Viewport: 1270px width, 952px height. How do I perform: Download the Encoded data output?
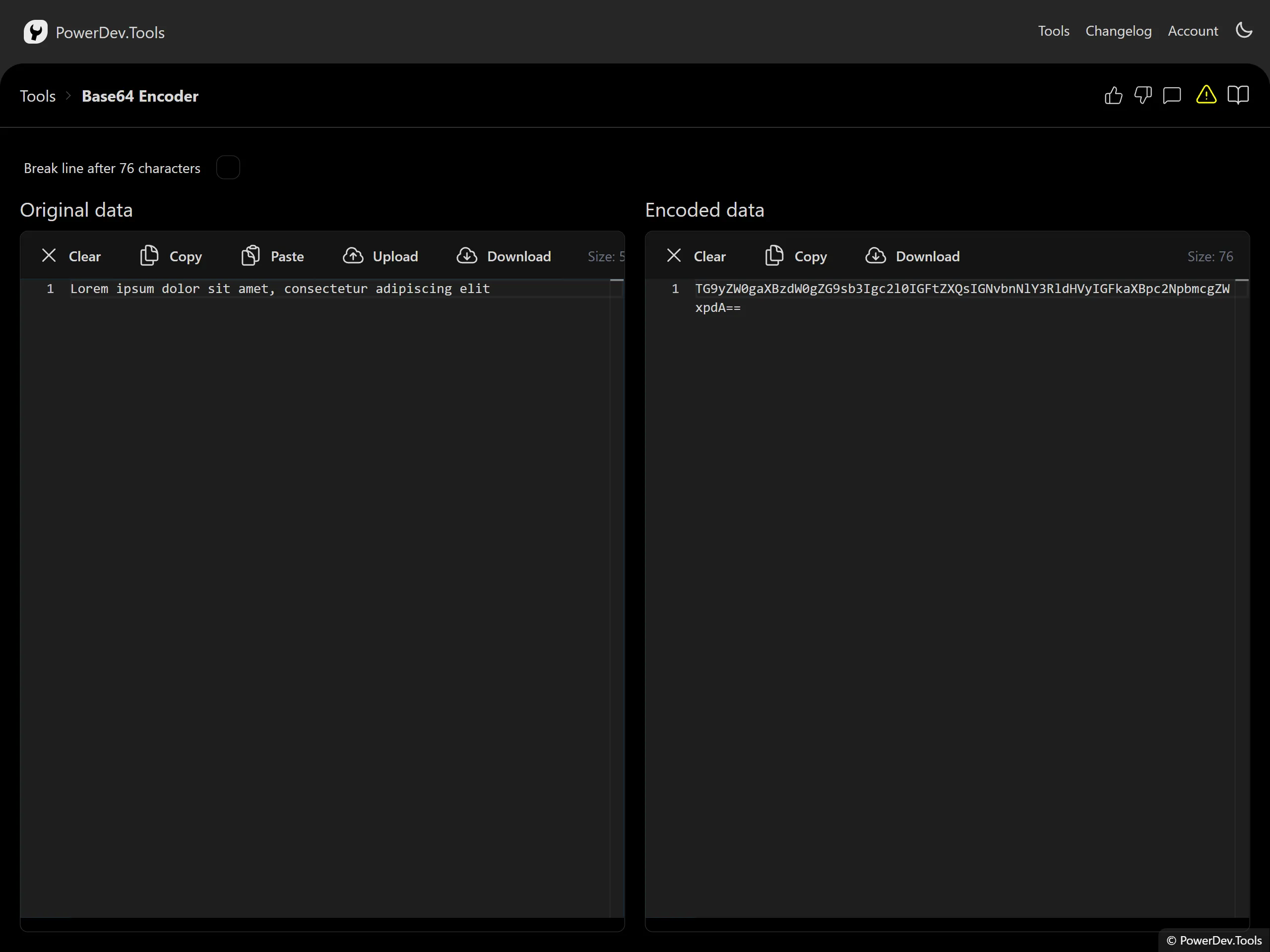[x=912, y=256]
